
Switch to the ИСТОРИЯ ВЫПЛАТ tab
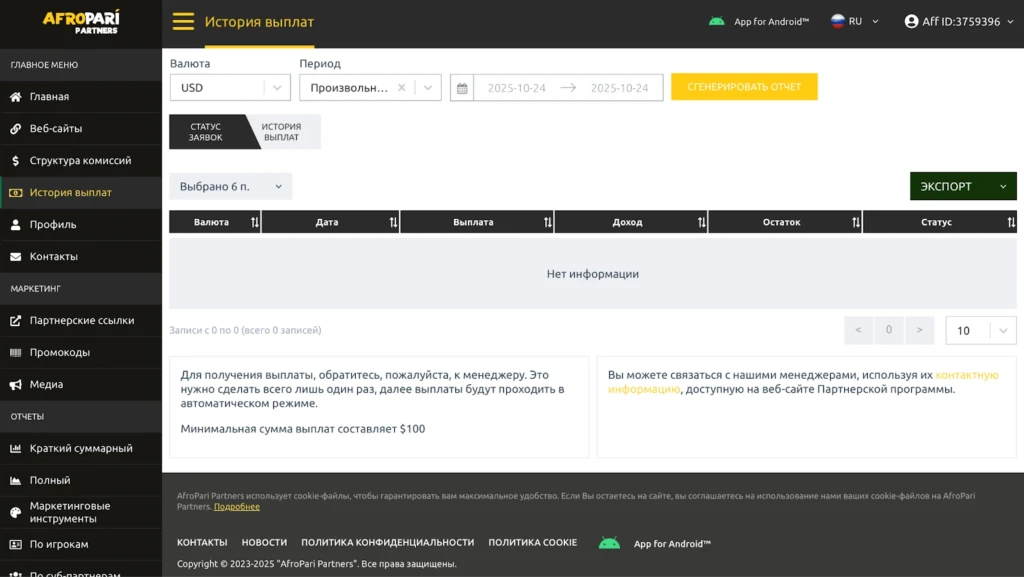point(281,132)
